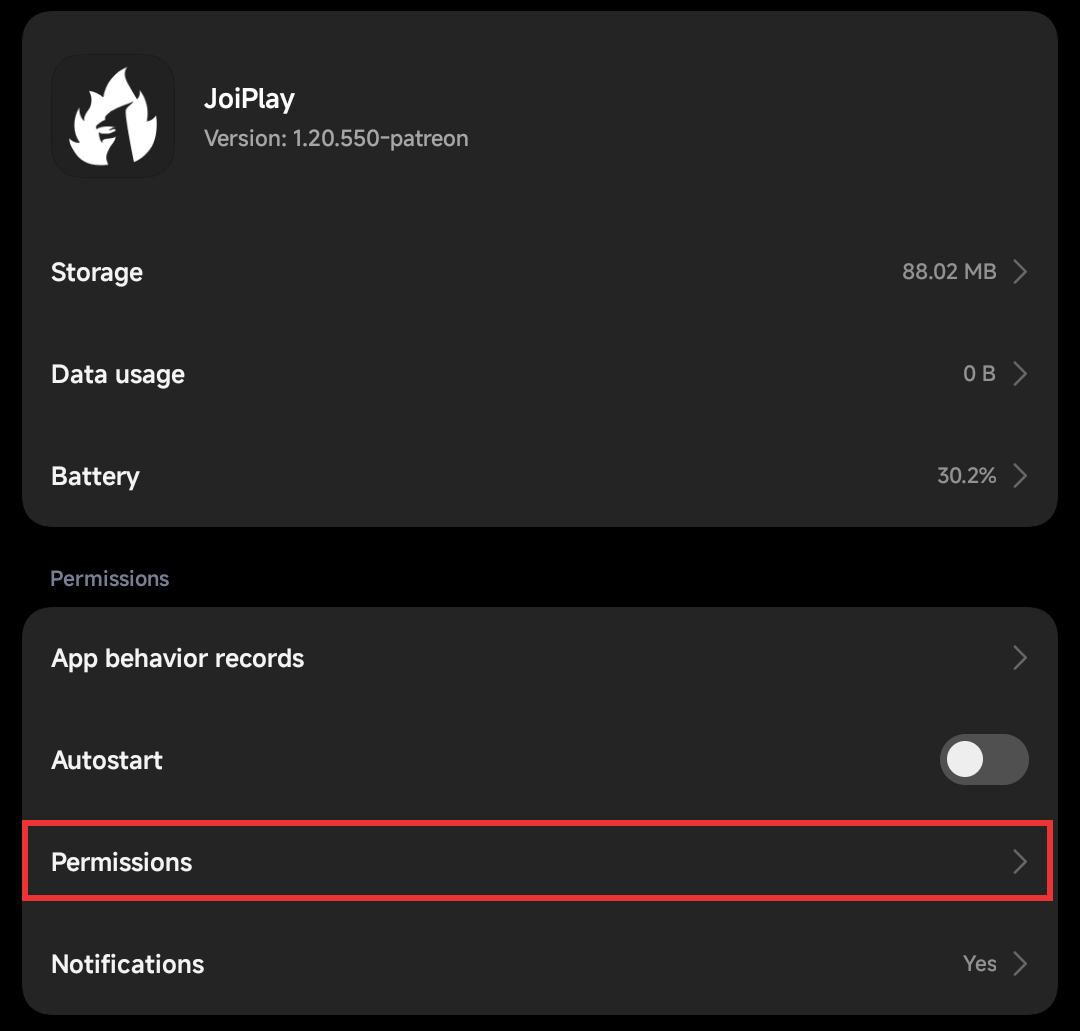Expand the Storage chevron arrow
The width and height of the screenshot is (1080, 1031).
click(x=1020, y=272)
